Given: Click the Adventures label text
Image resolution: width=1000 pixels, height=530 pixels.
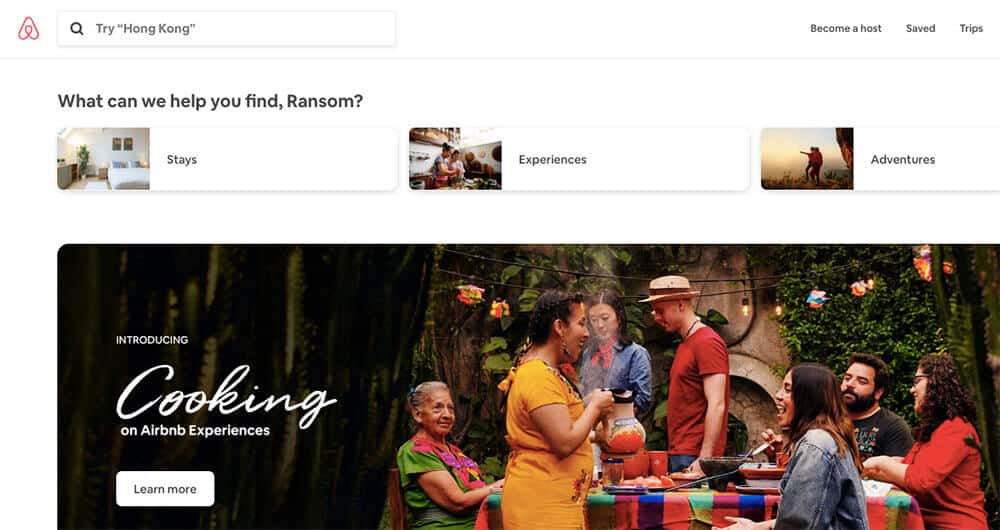Looking at the screenshot, I should click(902, 159).
